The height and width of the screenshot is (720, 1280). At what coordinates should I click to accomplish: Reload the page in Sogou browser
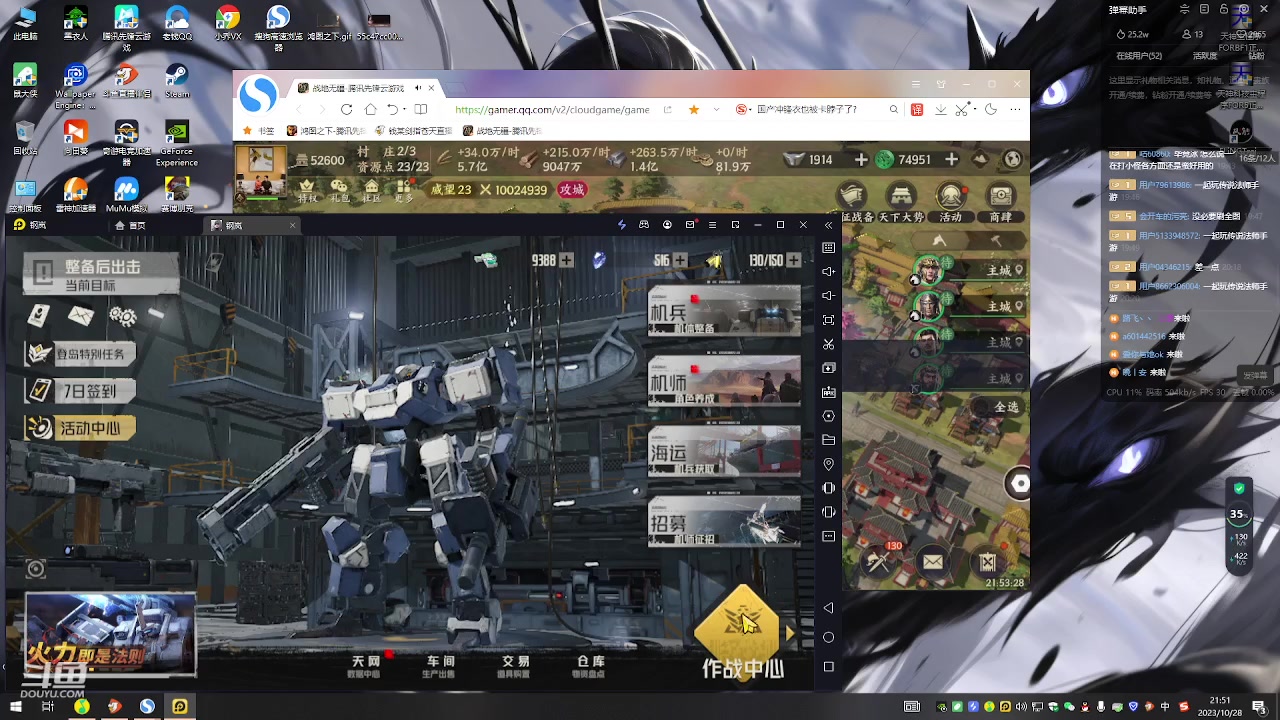point(346,110)
